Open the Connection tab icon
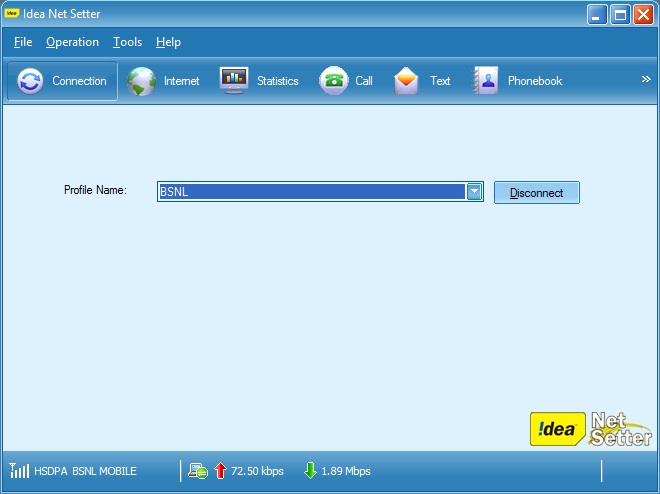This screenshot has height=494, width=660. [x=30, y=81]
